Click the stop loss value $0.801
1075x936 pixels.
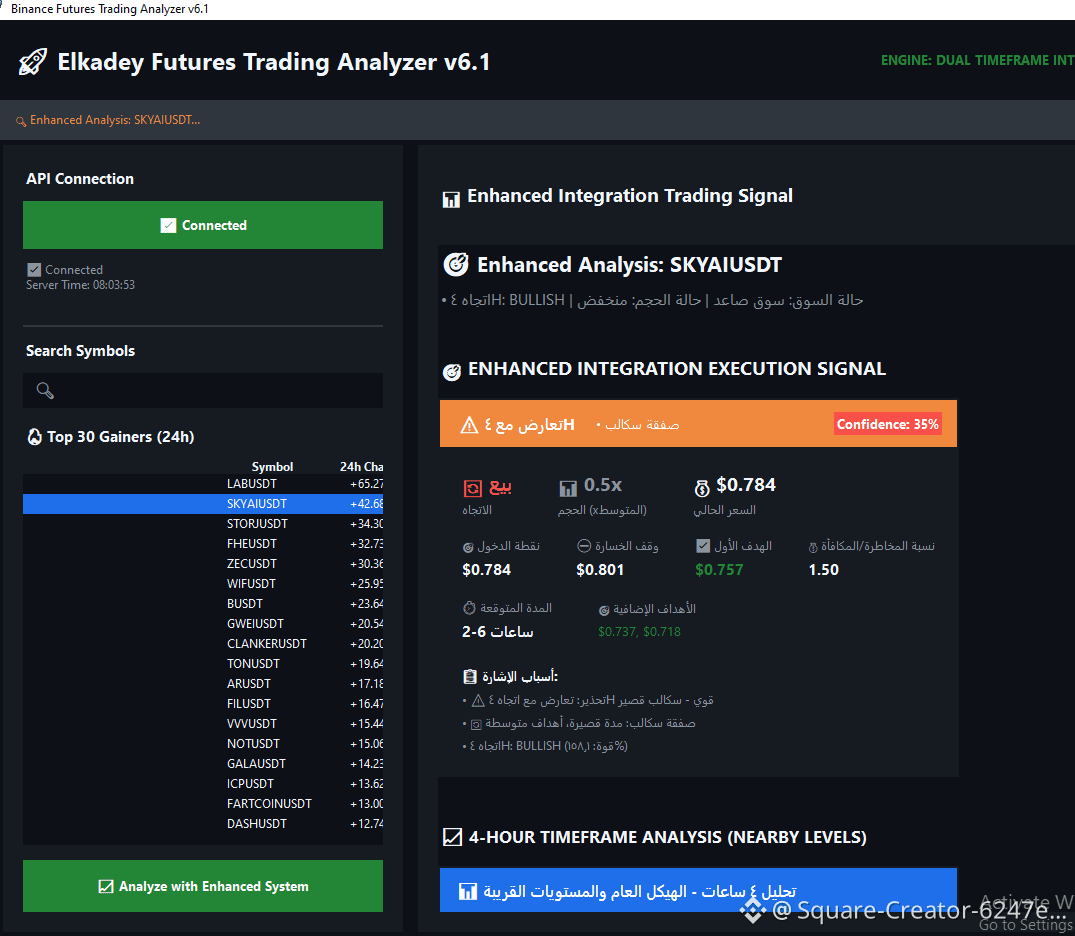pyautogui.click(x=600, y=570)
